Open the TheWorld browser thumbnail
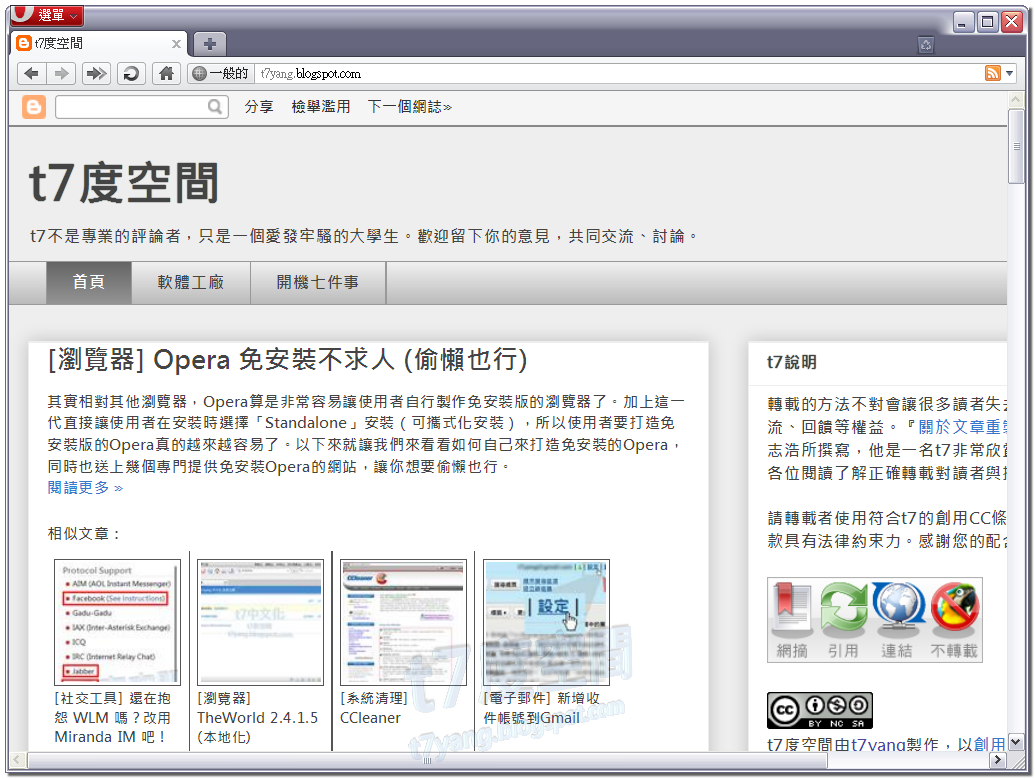1035x779 pixels. 260,623
